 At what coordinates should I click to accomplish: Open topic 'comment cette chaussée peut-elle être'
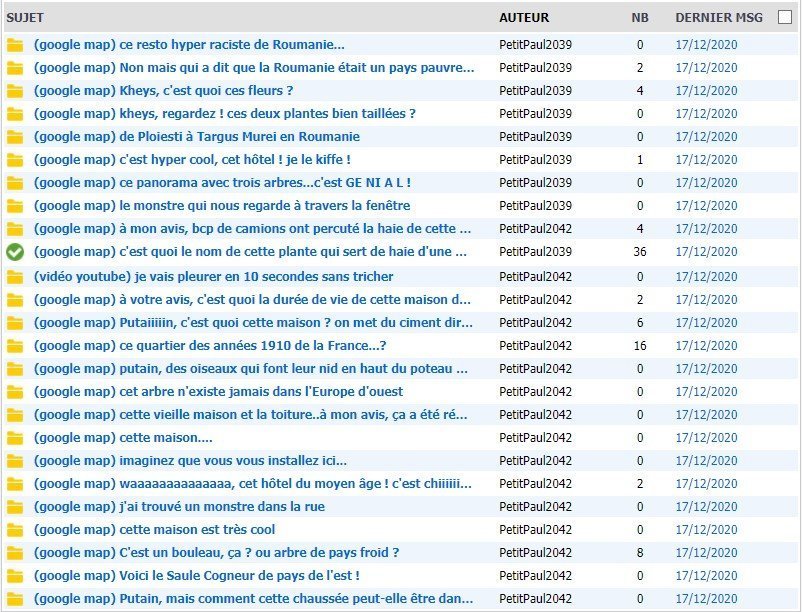[254, 599]
